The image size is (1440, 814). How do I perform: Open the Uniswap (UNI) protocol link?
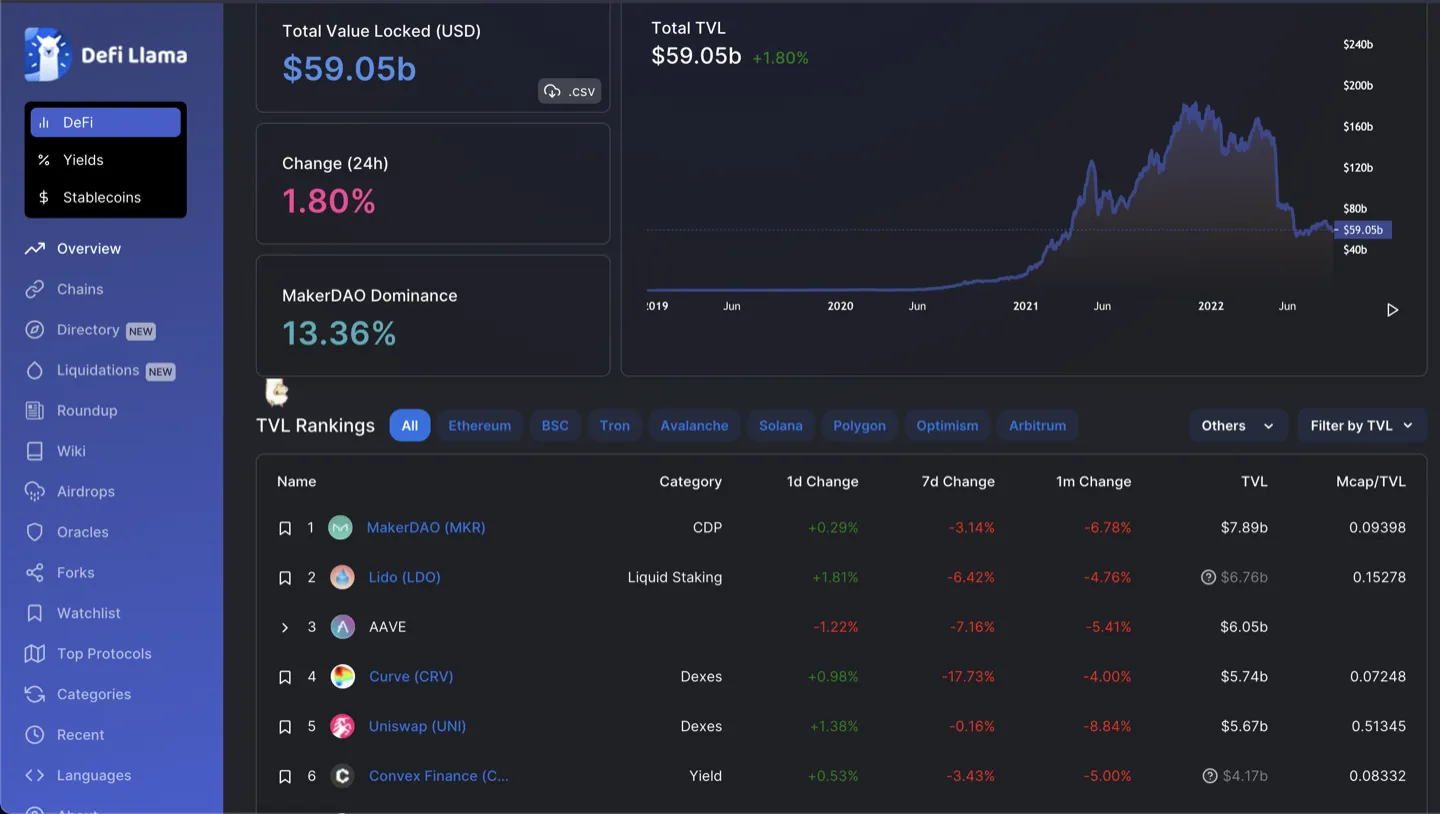pyautogui.click(x=418, y=726)
